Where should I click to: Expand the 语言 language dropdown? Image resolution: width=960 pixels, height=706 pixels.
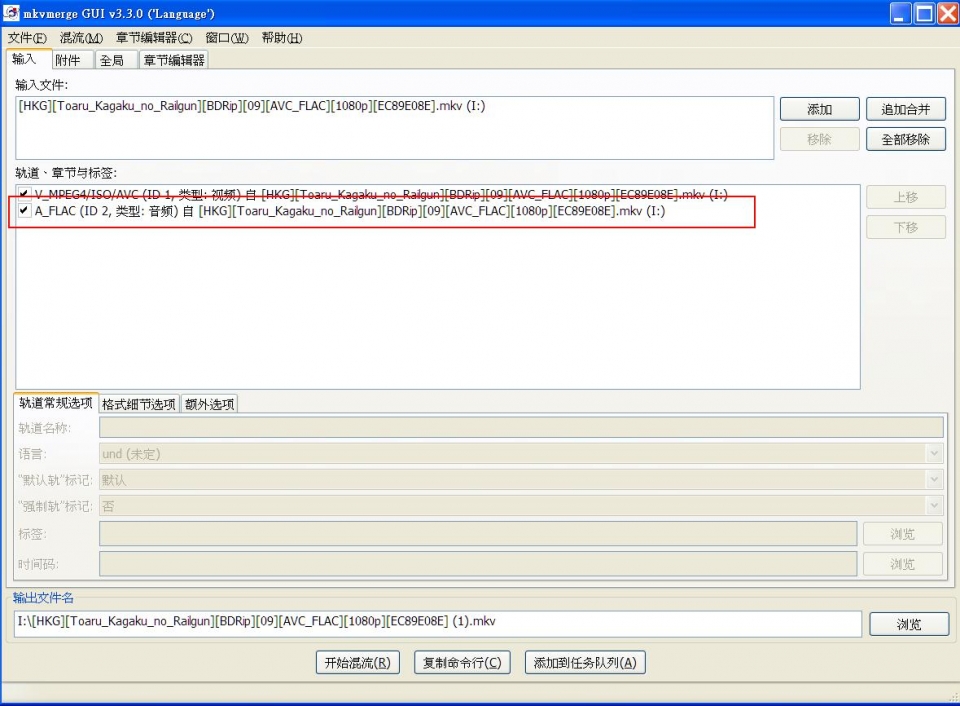(934, 454)
